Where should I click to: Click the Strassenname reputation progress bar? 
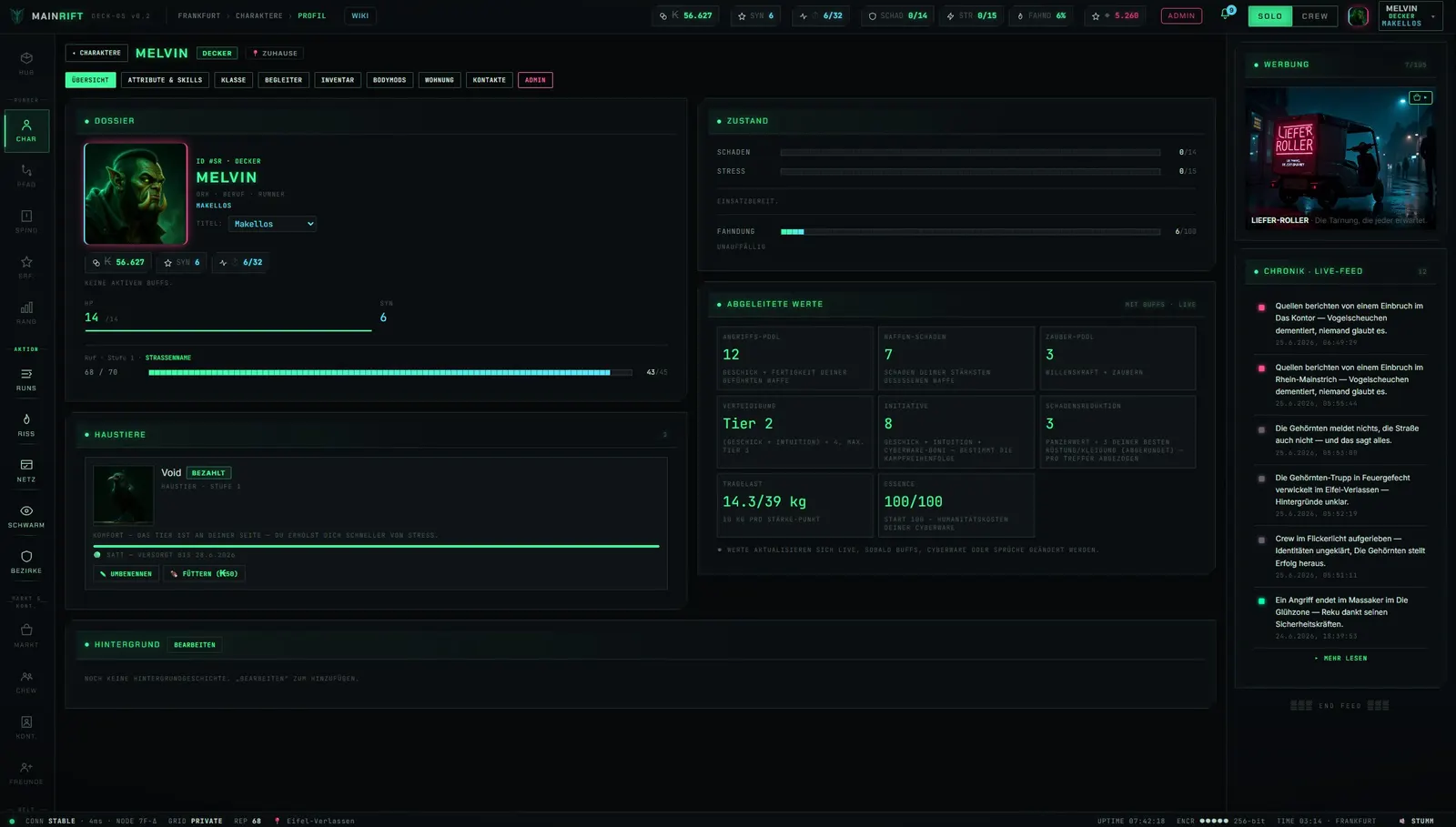(389, 372)
